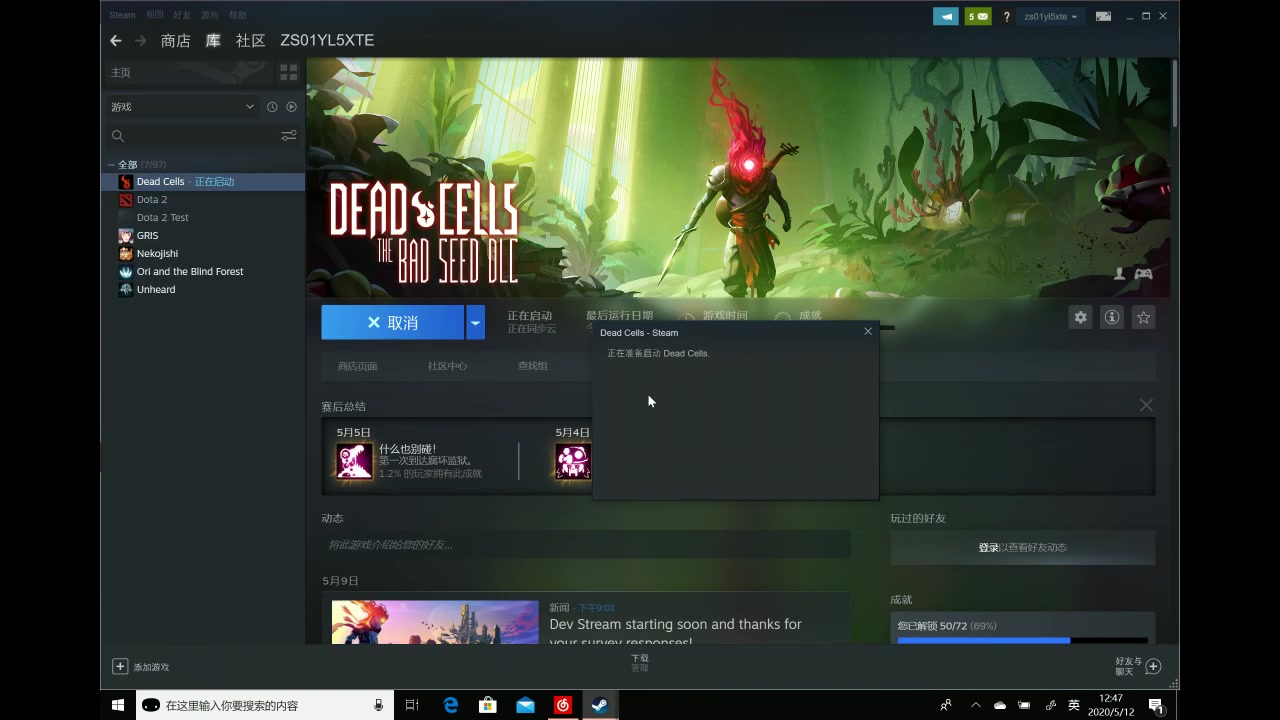This screenshot has width=1280, height=720.
Task: Select Dota 2 in the library list
Action: (x=205, y=200)
